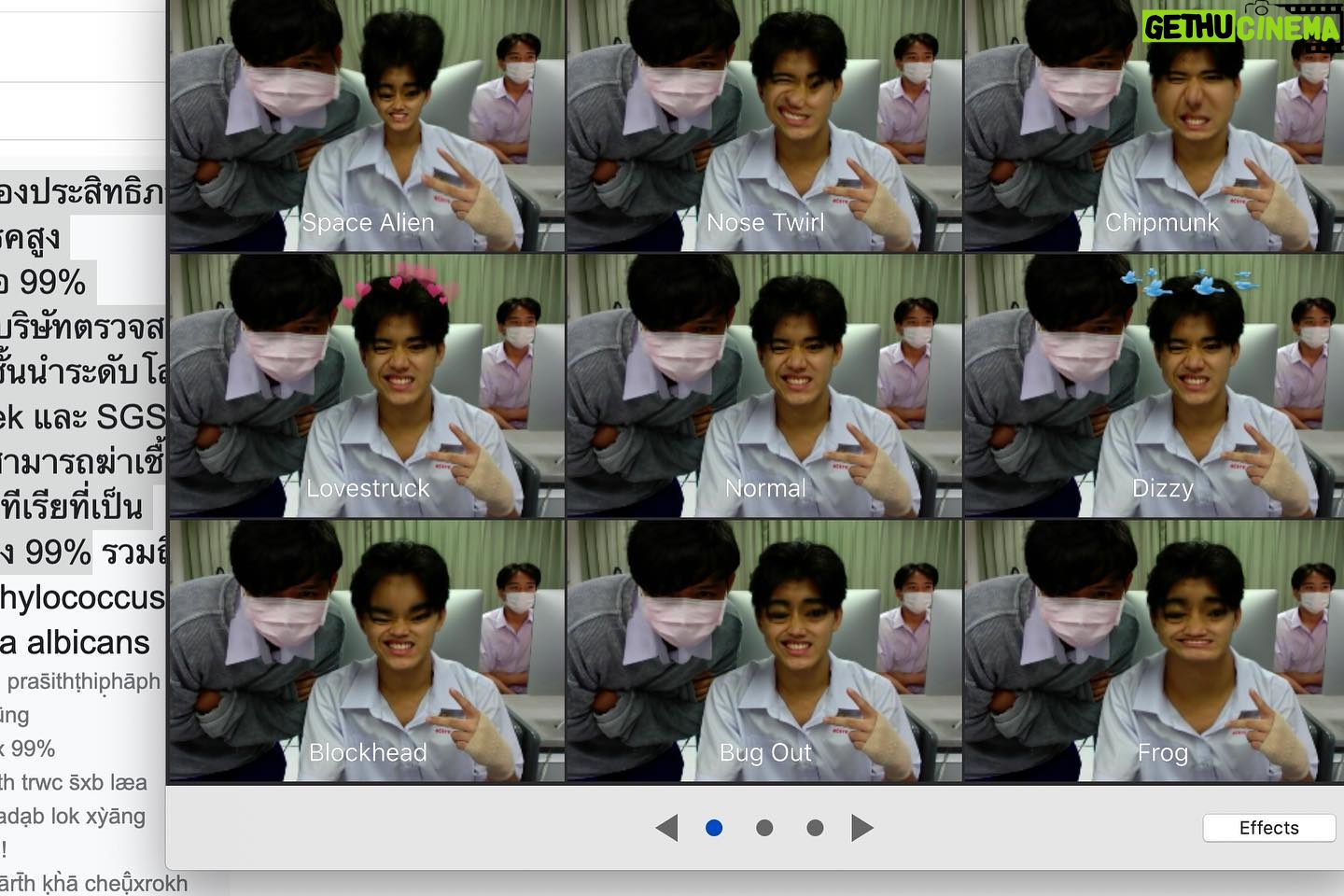The height and width of the screenshot is (896, 1344).
Task: Go to previous effects page arrow
Action: click(666, 828)
